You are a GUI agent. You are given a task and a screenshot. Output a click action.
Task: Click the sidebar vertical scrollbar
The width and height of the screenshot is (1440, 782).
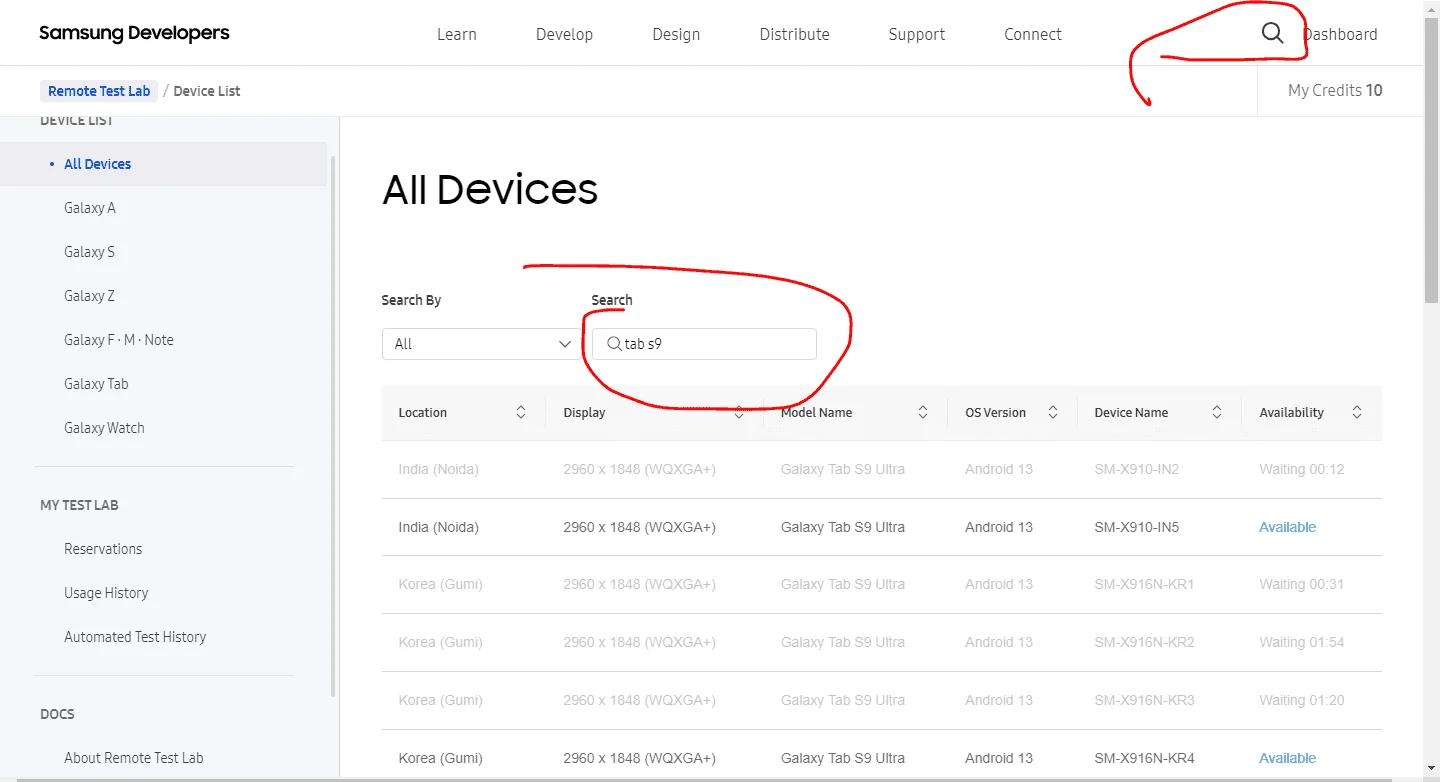(x=333, y=425)
